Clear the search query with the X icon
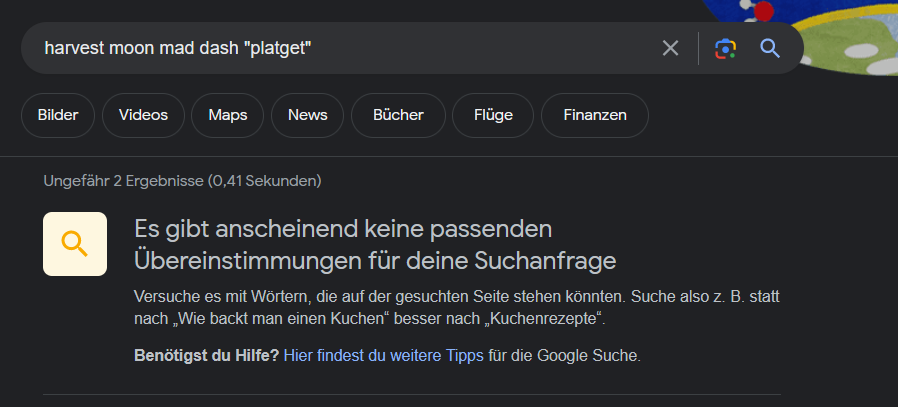The image size is (898, 407). [x=670, y=48]
